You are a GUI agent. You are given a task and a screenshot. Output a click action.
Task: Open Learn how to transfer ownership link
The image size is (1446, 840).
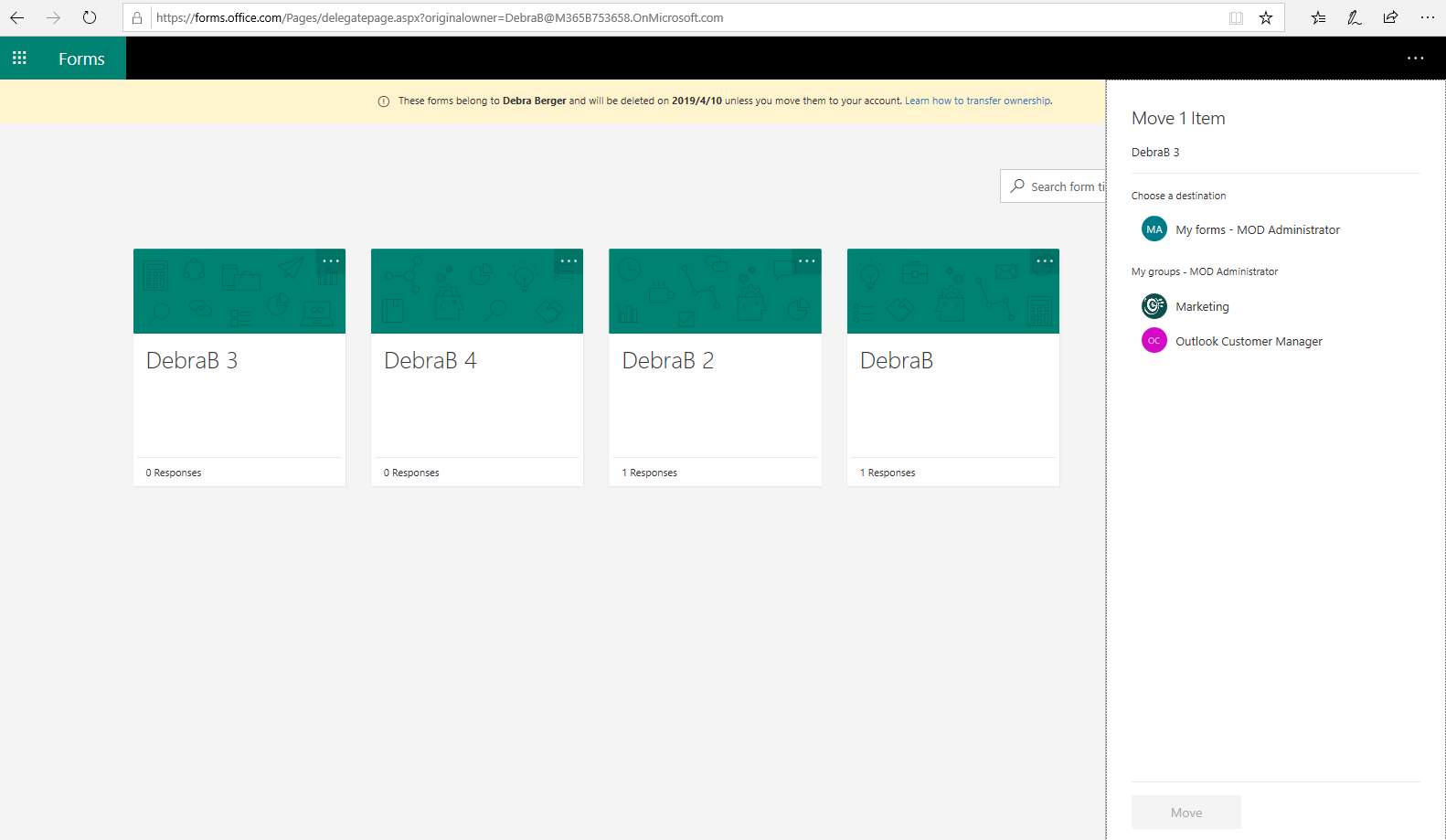pos(978,101)
